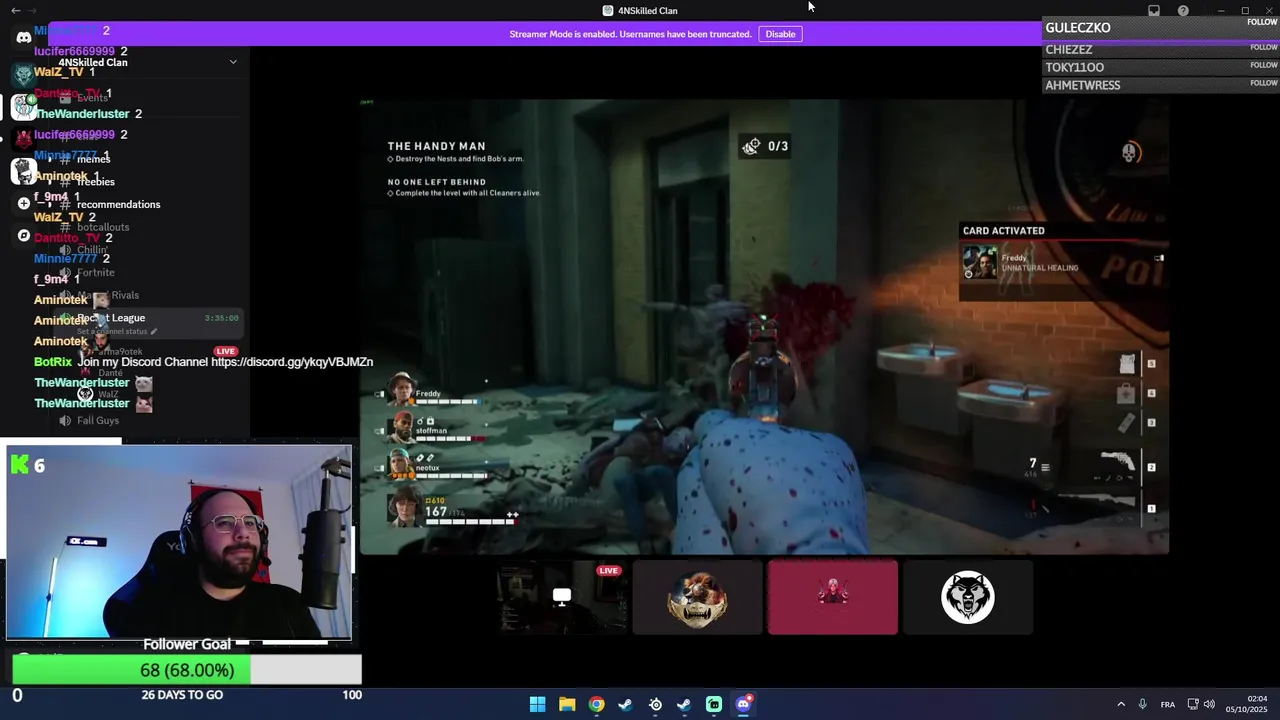Click FOLLOW next to AHMETWRESS

click(x=1263, y=83)
